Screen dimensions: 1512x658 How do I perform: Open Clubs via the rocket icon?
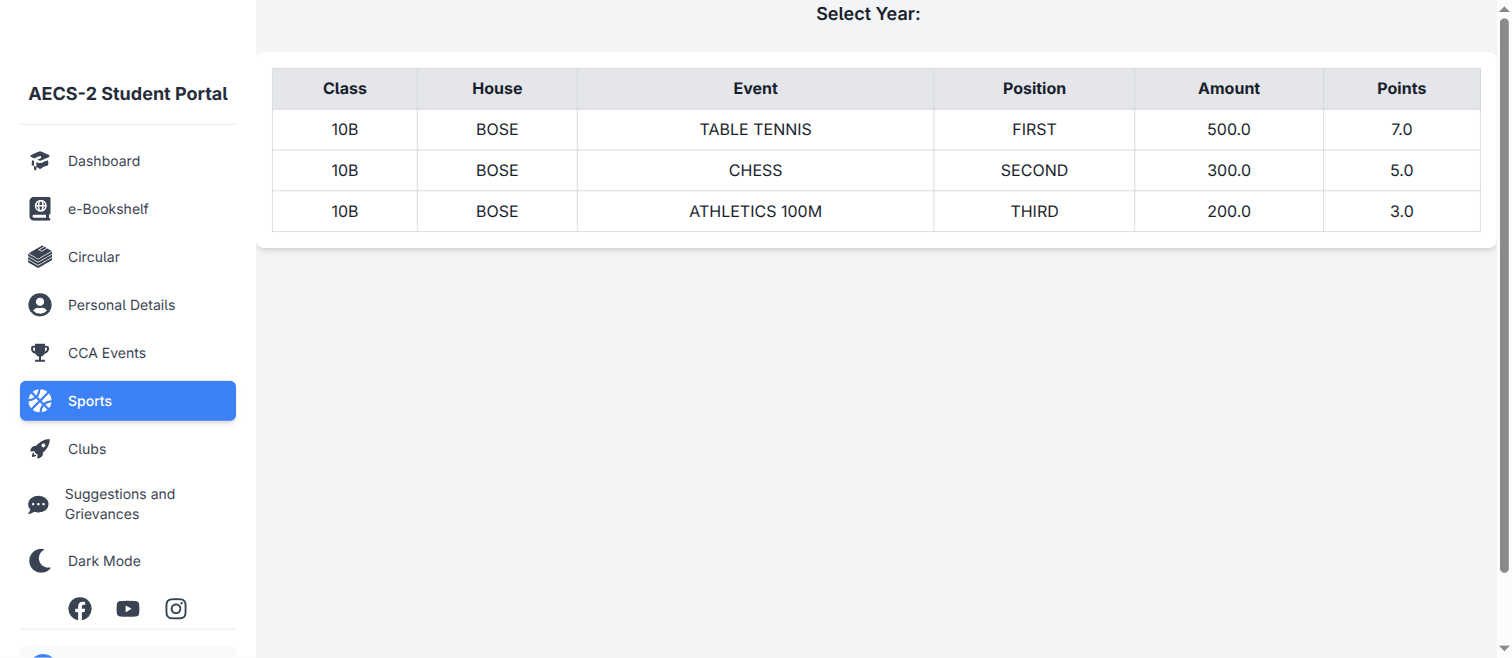tap(39, 448)
